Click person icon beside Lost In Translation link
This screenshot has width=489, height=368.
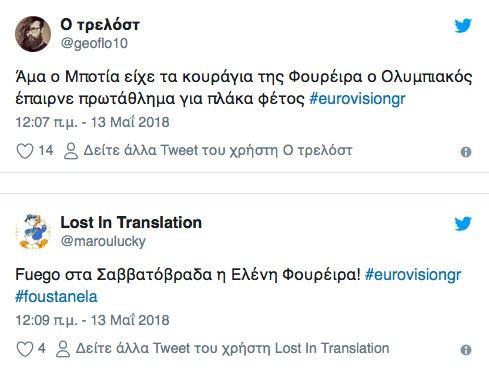pyautogui.click(x=63, y=349)
